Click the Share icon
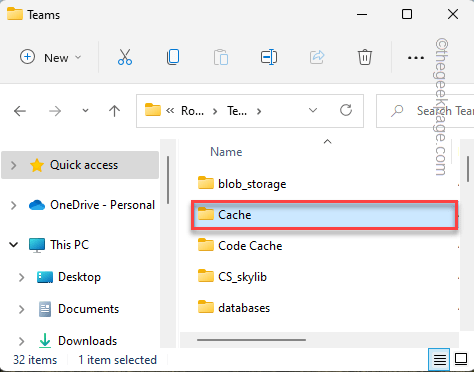This screenshot has width=474, height=372. pyautogui.click(x=317, y=57)
